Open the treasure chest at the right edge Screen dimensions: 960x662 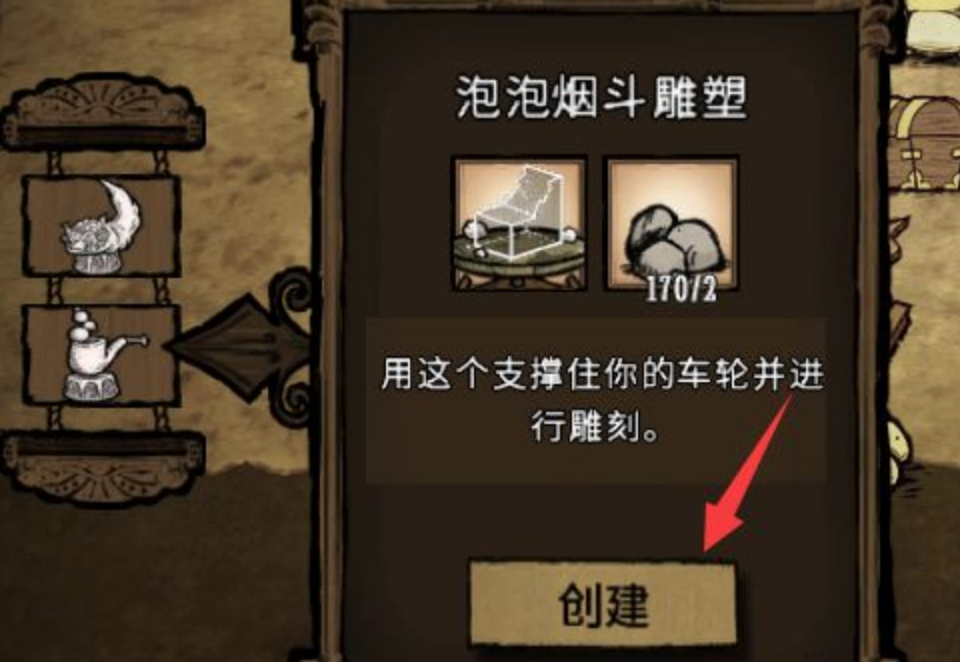click(924, 144)
